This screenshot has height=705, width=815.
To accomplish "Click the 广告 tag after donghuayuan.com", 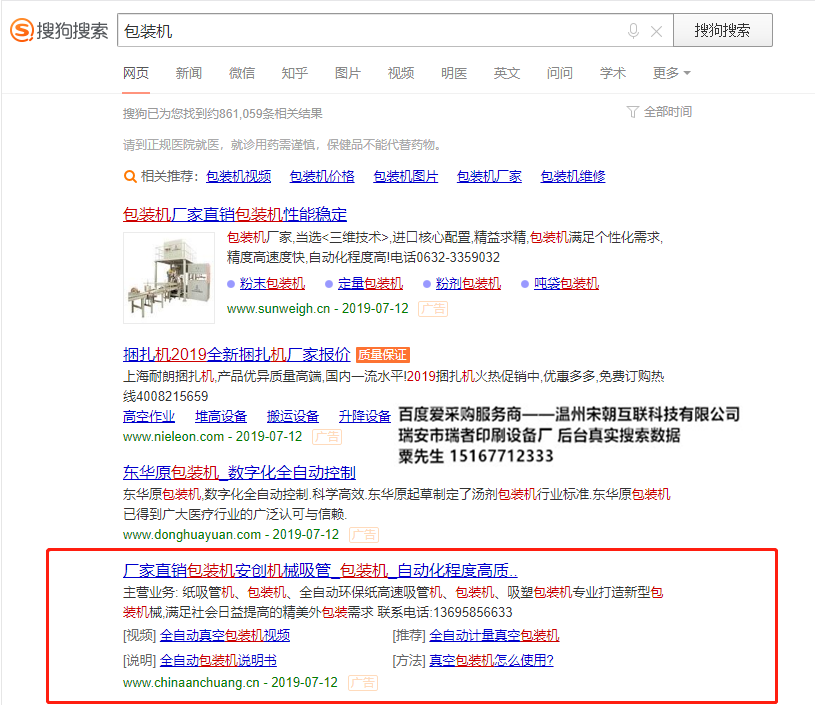I will pyautogui.click(x=364, y=534).
